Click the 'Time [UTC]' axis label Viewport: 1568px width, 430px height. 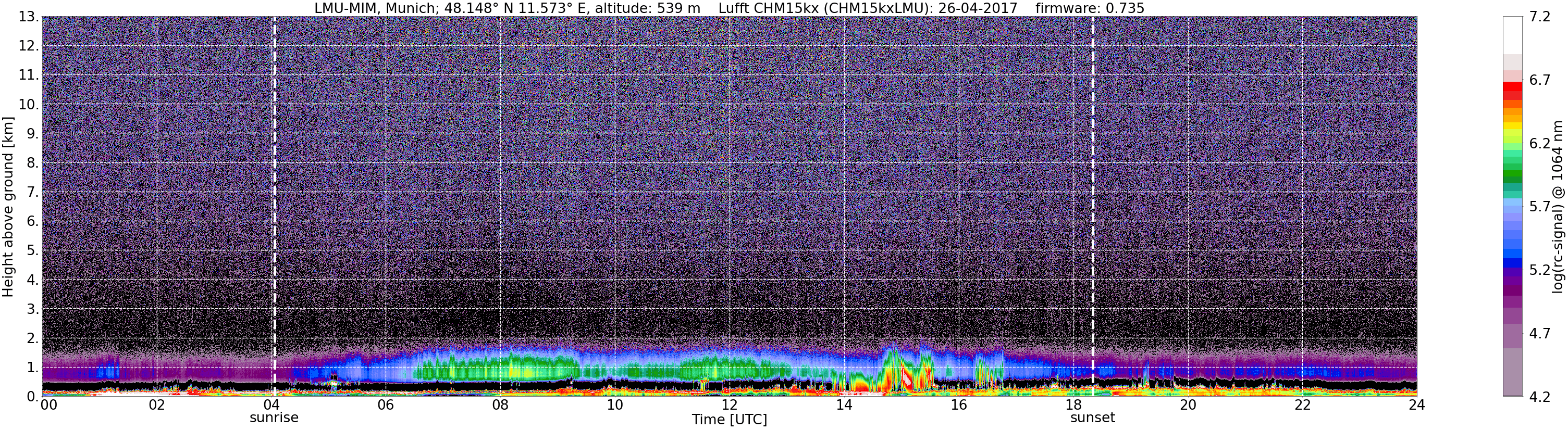pyautogui.click(x=729, y=420)
